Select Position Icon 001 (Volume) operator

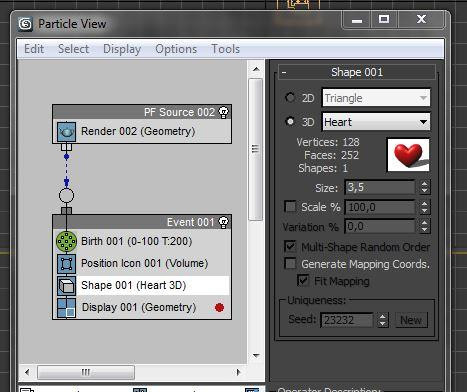pyautogui.click(x=142, y=263)
